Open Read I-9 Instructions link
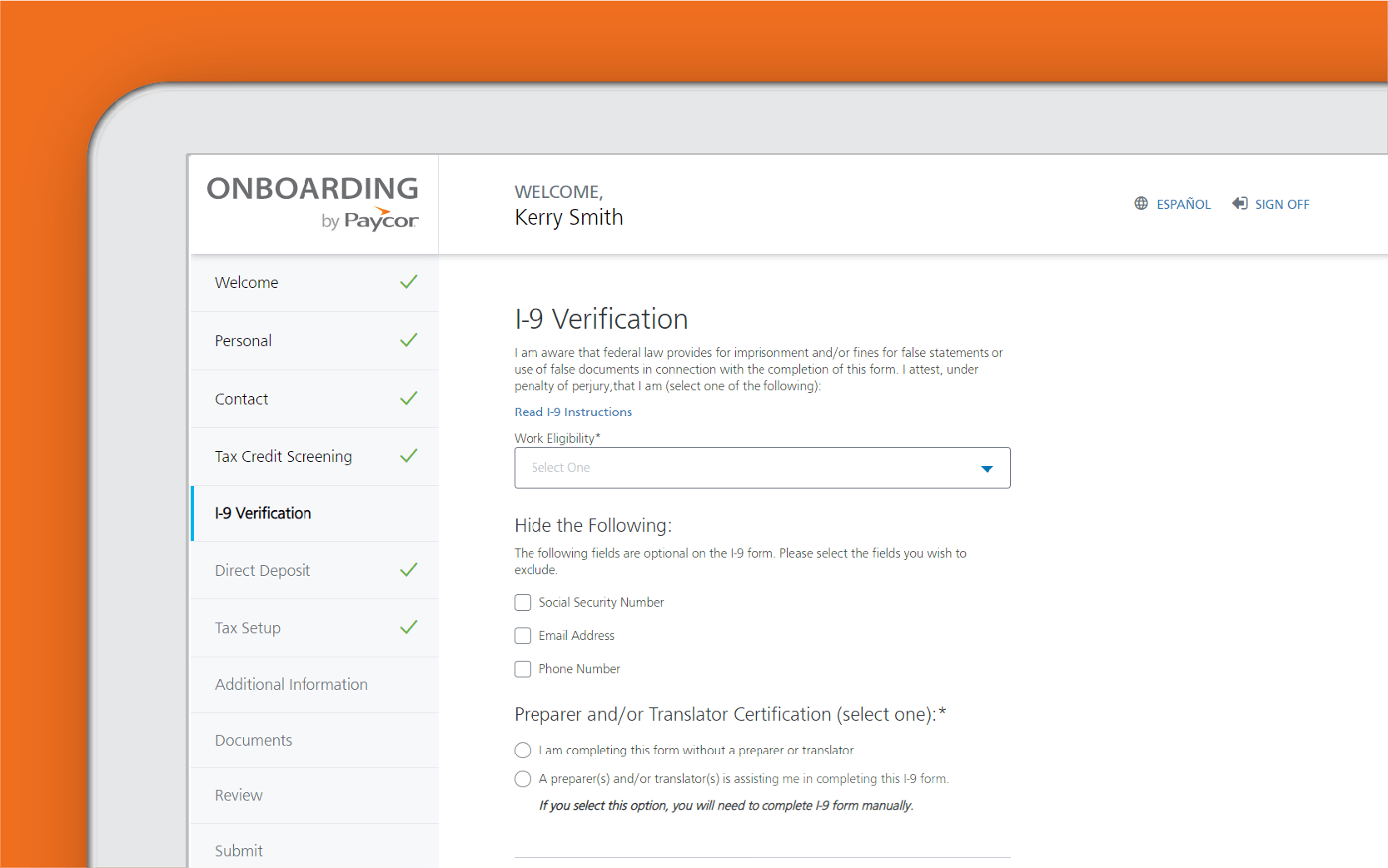Image resolution: width=1388 pixels, height=868 pixels. [573, 412]
